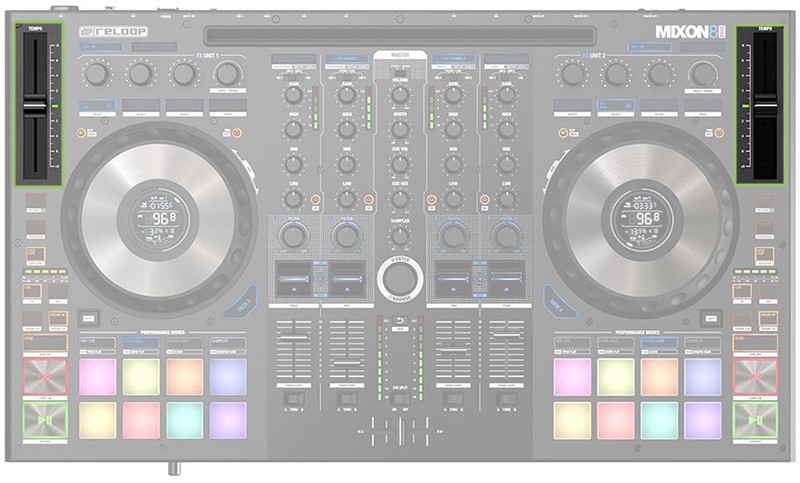Tap the right deck red CUE button
The width and height of the screenshot is (800, 483).
click(x=755, y=376)
